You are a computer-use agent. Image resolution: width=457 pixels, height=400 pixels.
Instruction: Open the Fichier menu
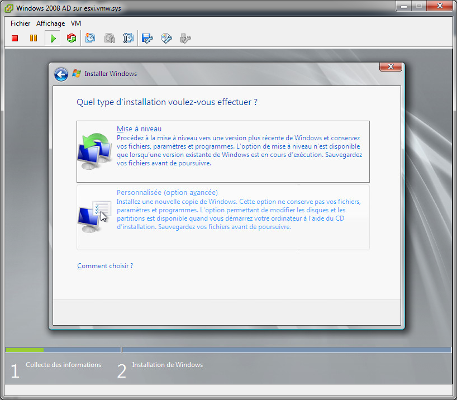(20, 23)
